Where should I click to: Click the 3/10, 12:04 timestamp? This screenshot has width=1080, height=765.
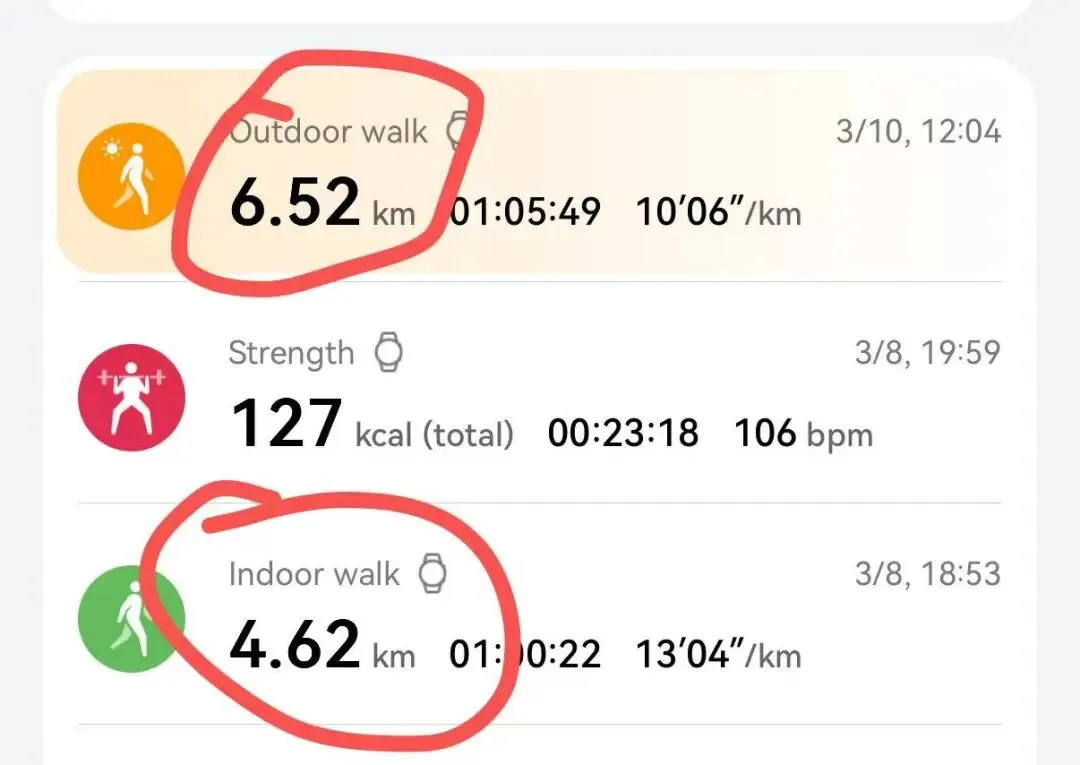tap(918, 131)
